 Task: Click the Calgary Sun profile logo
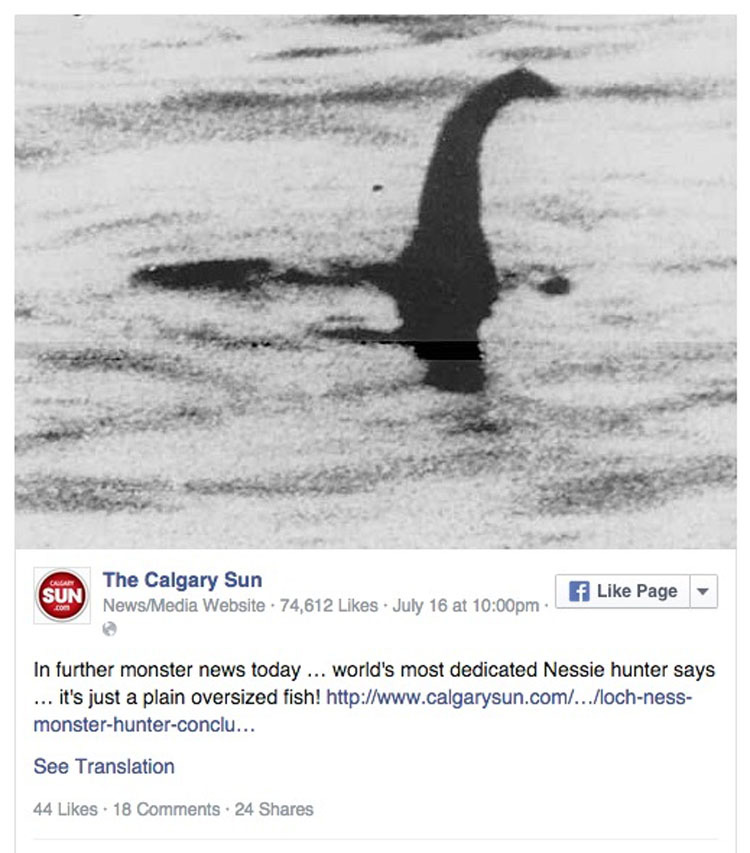click(62, 595)
